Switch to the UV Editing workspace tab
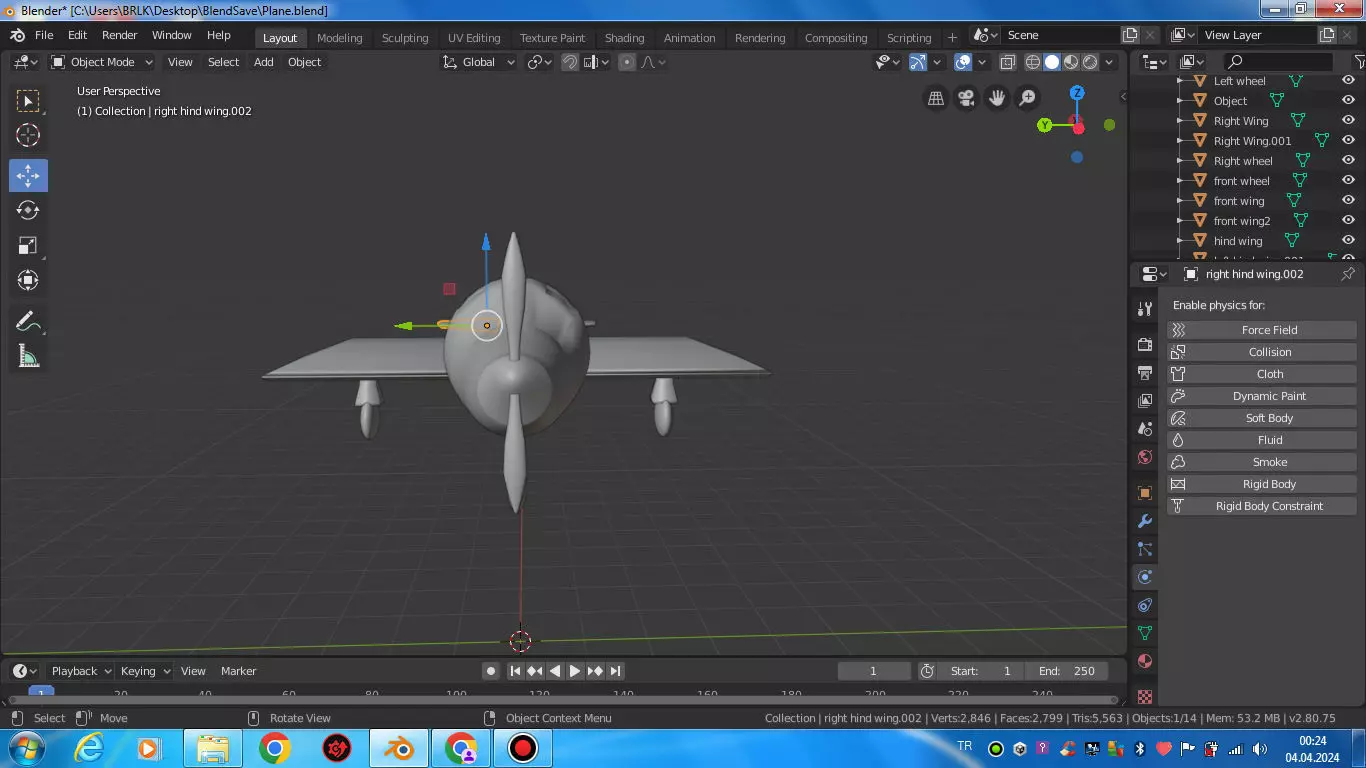Viewport: 1366px width, 768px height. coord(474,38)
